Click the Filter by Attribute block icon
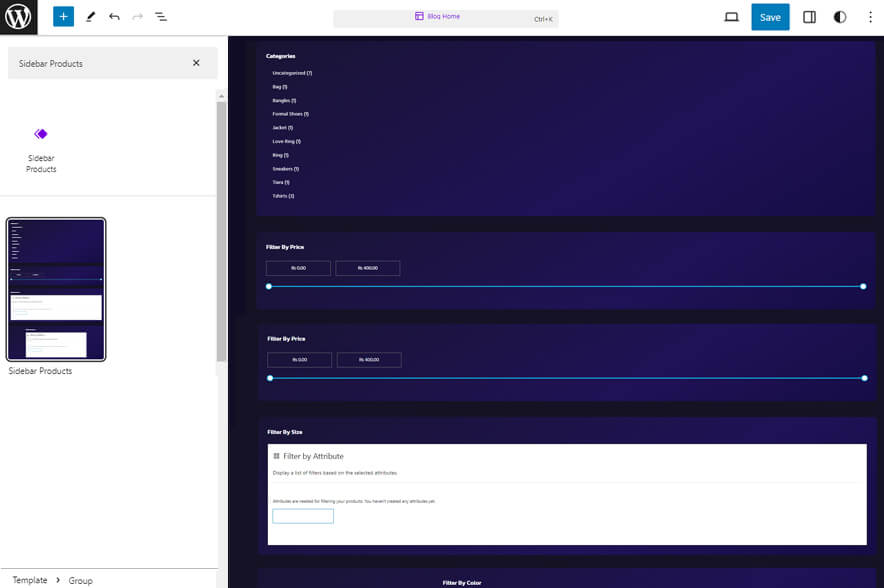Screen dimensions: 884x588 tap(276, 456)
